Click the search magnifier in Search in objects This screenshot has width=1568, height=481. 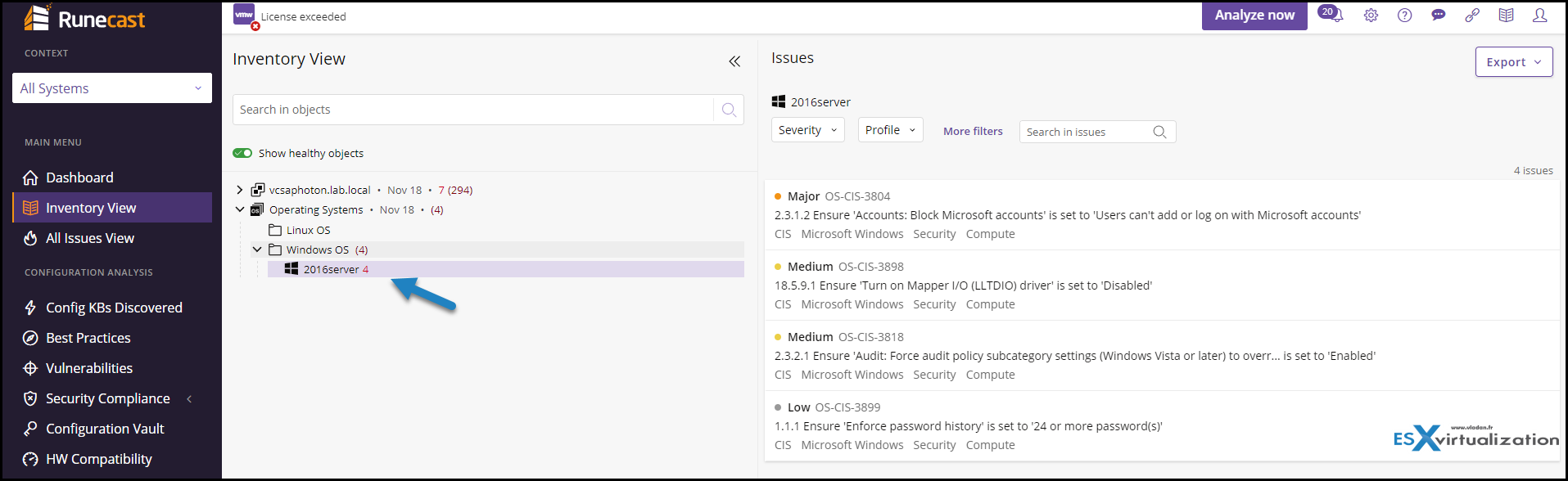tap(729, 110)
